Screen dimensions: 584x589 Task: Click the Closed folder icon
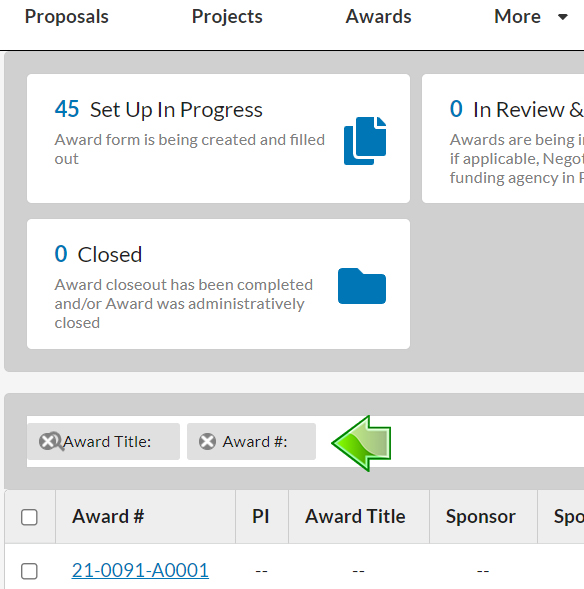[x=362, y=286]
